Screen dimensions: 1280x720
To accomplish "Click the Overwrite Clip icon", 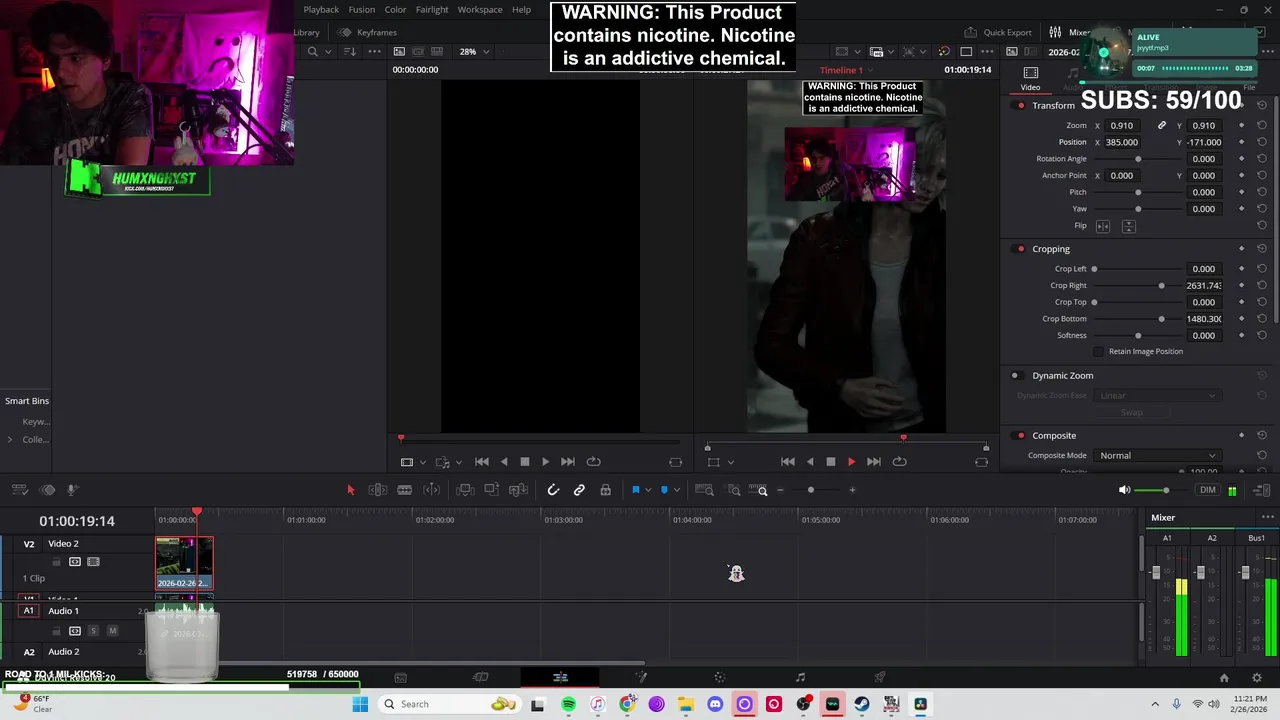I will pyautogui.click(x=491, y=490).
